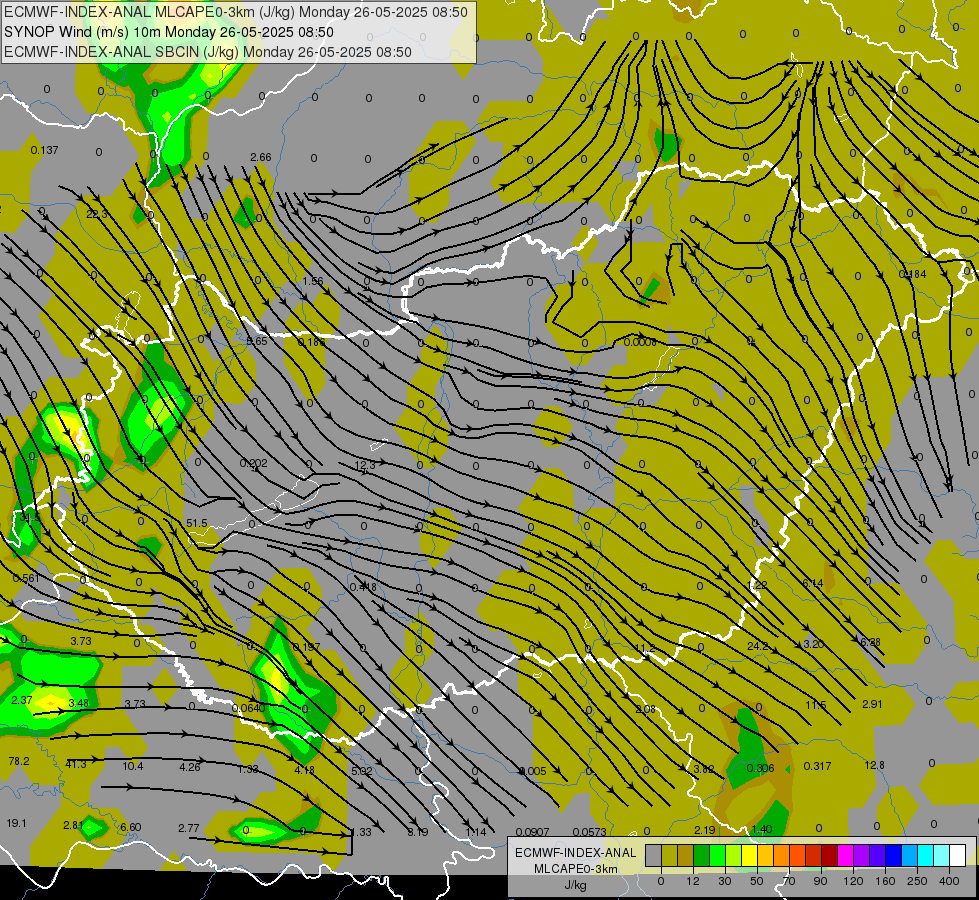Viewport: 979px width, 900px height.
Task: Click the map value 0.0573
Action: 589,831
